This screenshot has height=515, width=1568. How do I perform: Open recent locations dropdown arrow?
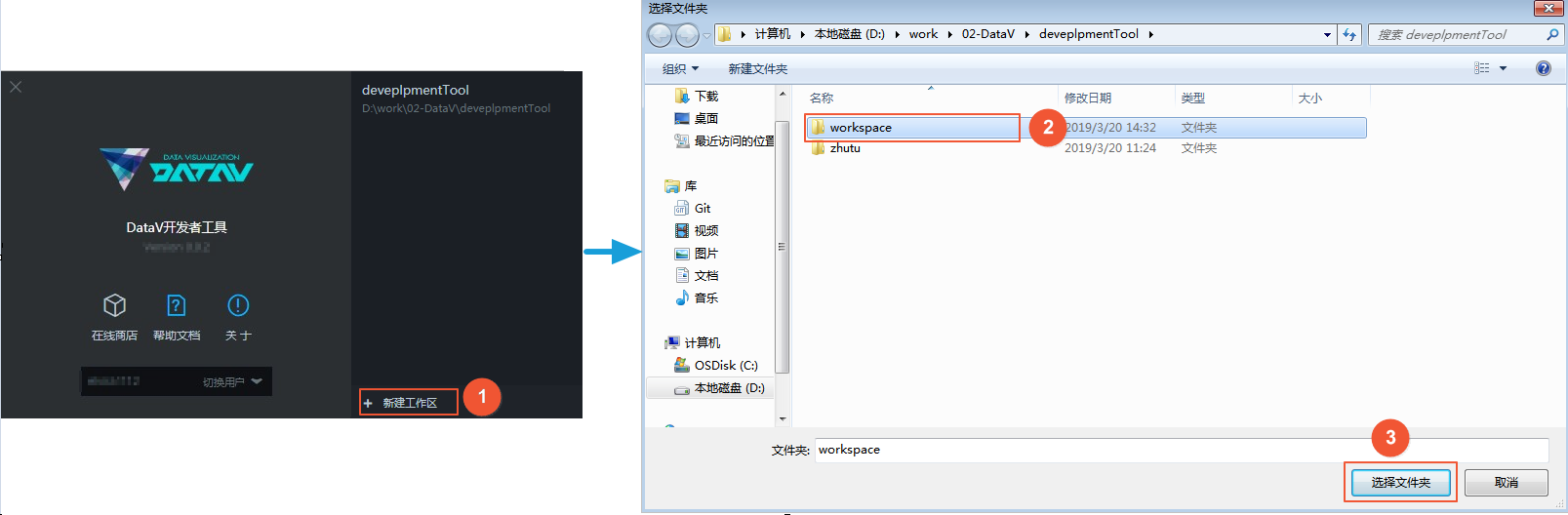click(x=706, y=36)
